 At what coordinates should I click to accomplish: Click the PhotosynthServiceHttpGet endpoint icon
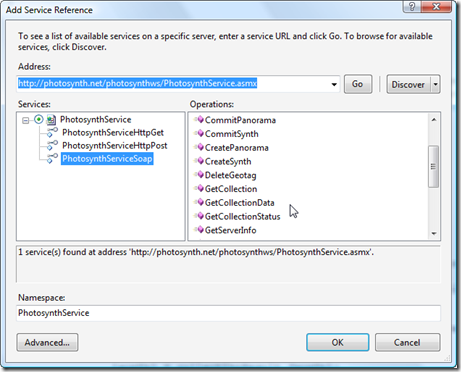coord(52,132)
